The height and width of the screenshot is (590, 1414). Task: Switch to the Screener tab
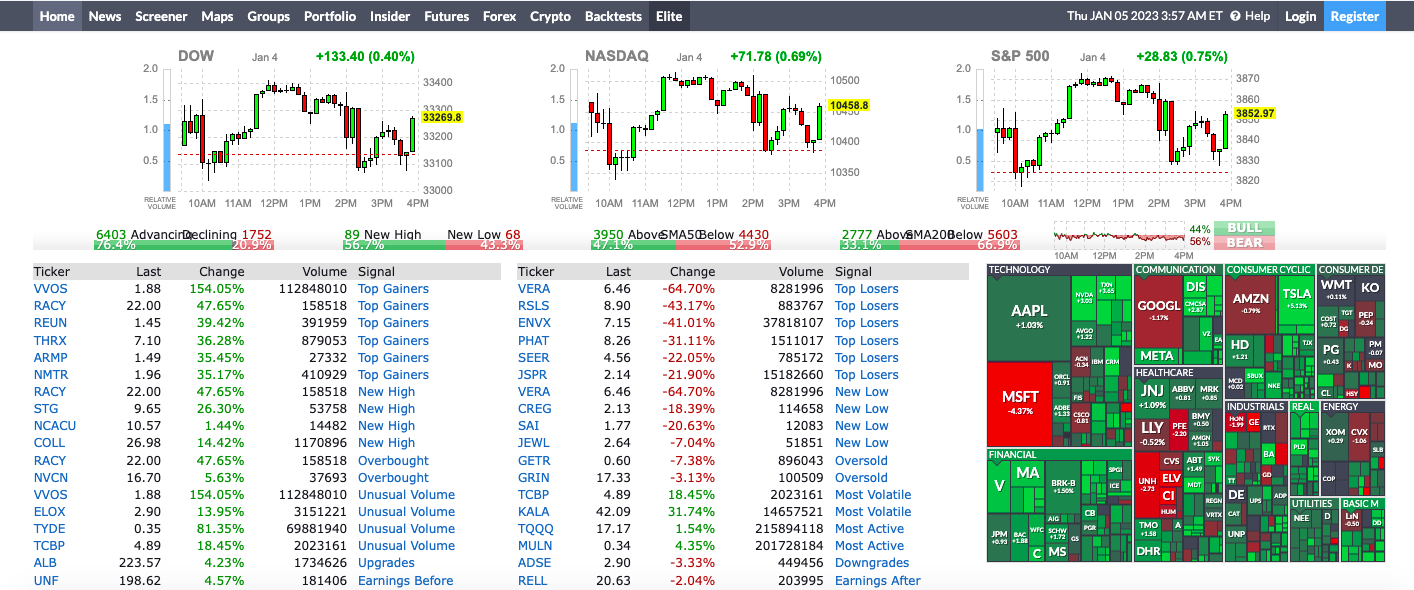click(x=160, y=16)
